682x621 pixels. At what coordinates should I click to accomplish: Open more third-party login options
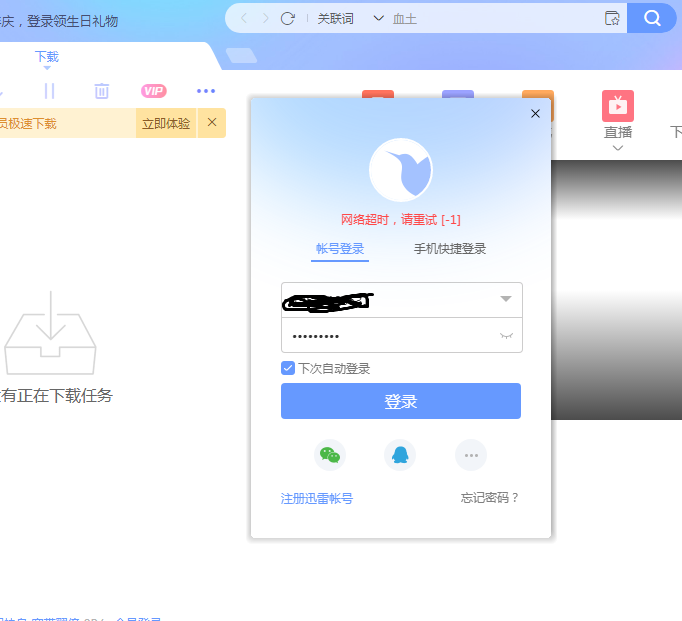point(471,455)
